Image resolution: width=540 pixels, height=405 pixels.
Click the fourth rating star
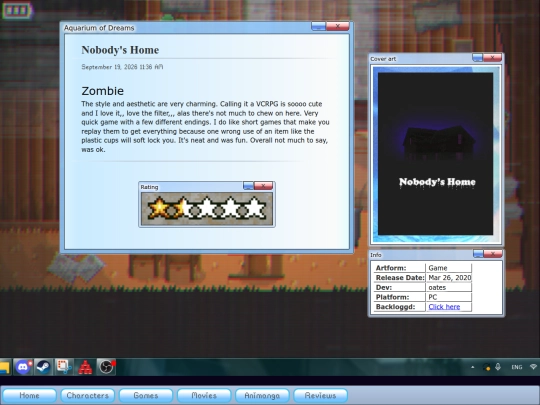230,208
